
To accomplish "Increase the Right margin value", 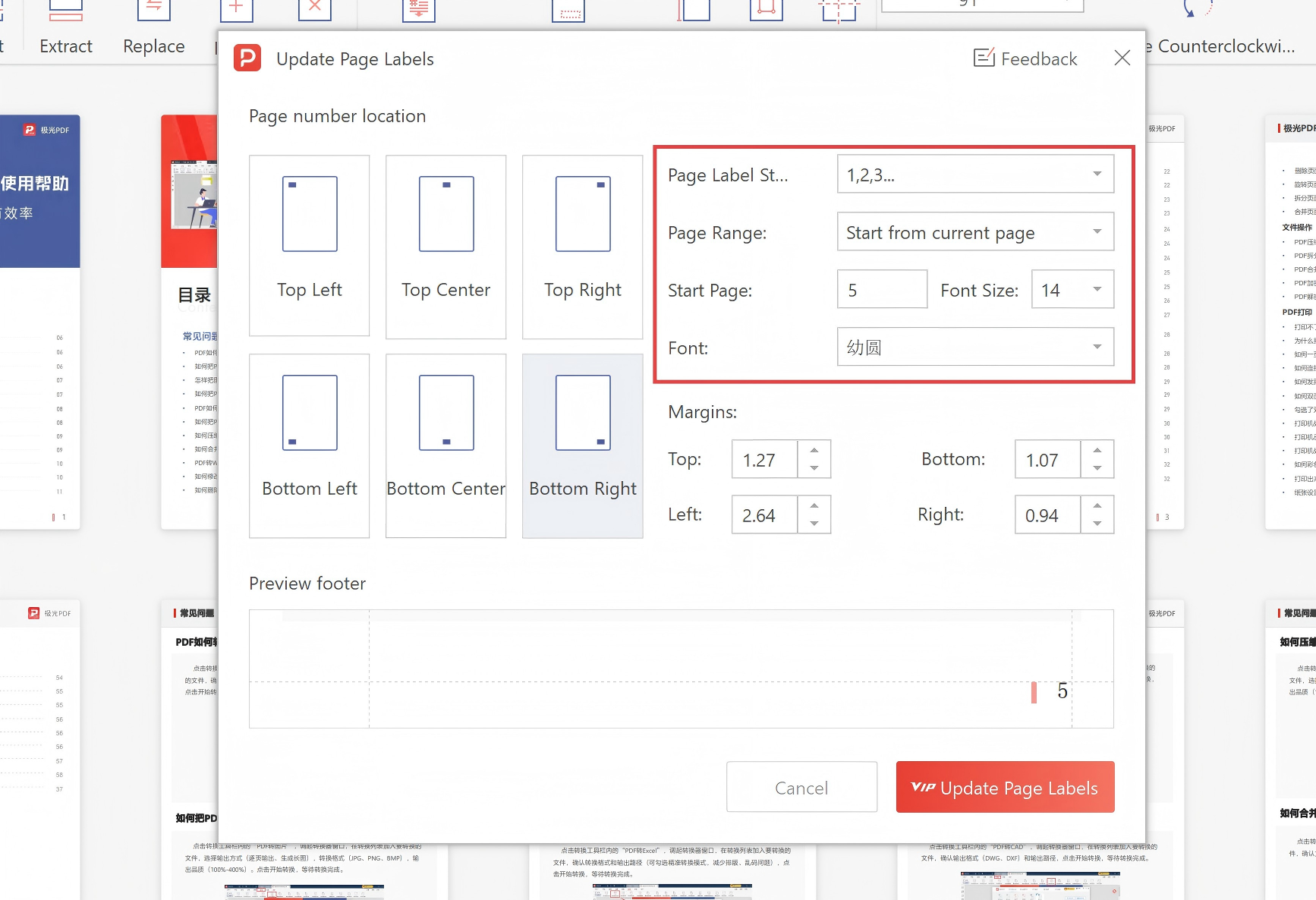I will pos(1097,505).
